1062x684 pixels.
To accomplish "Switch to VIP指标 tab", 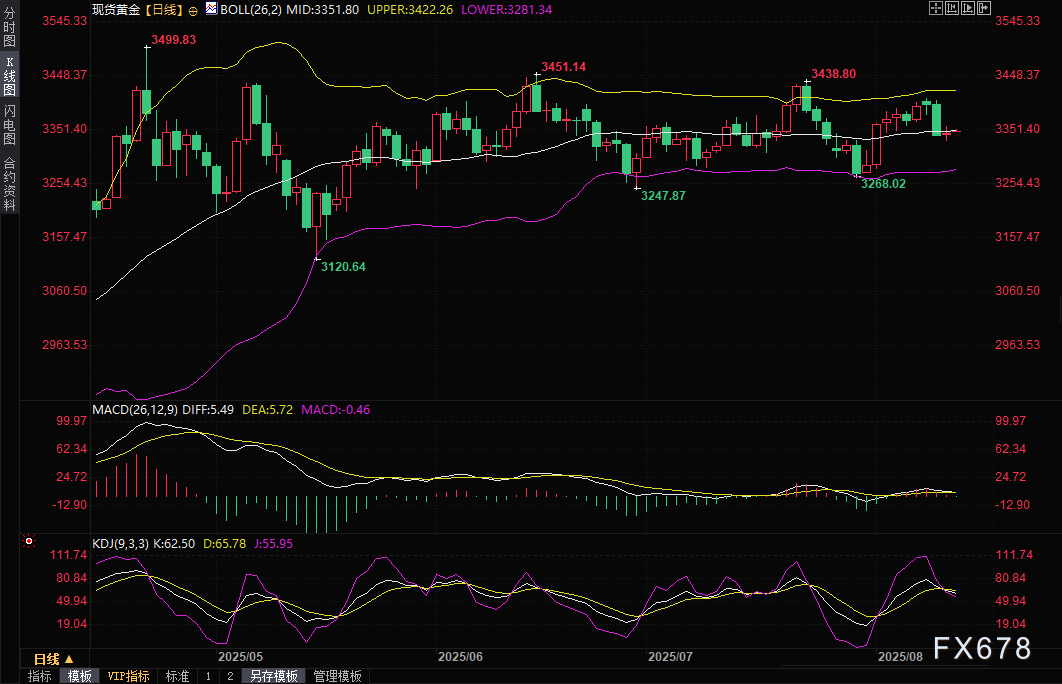I will [x=128, y=677].
